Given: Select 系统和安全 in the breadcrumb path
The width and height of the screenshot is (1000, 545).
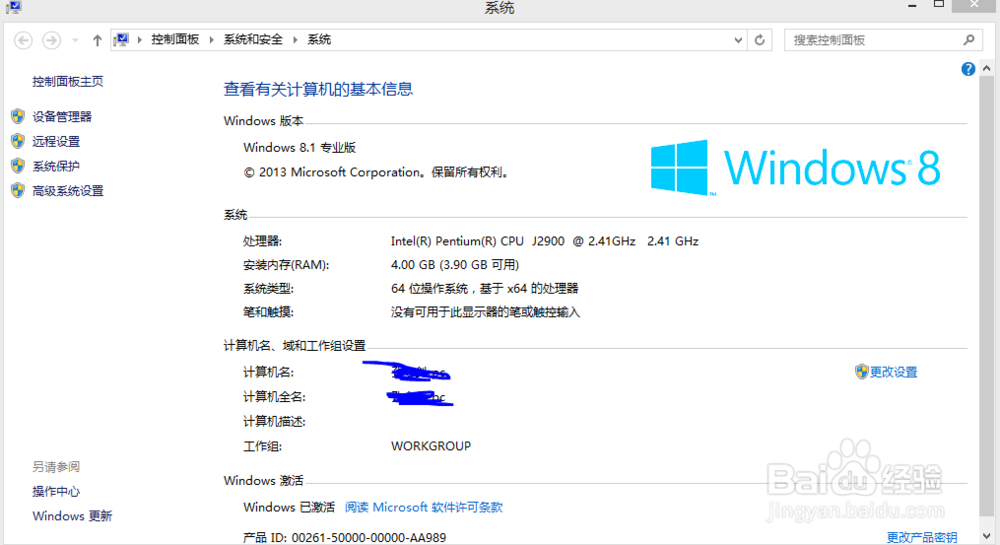Looking at the screenshot, I should 253,40.
